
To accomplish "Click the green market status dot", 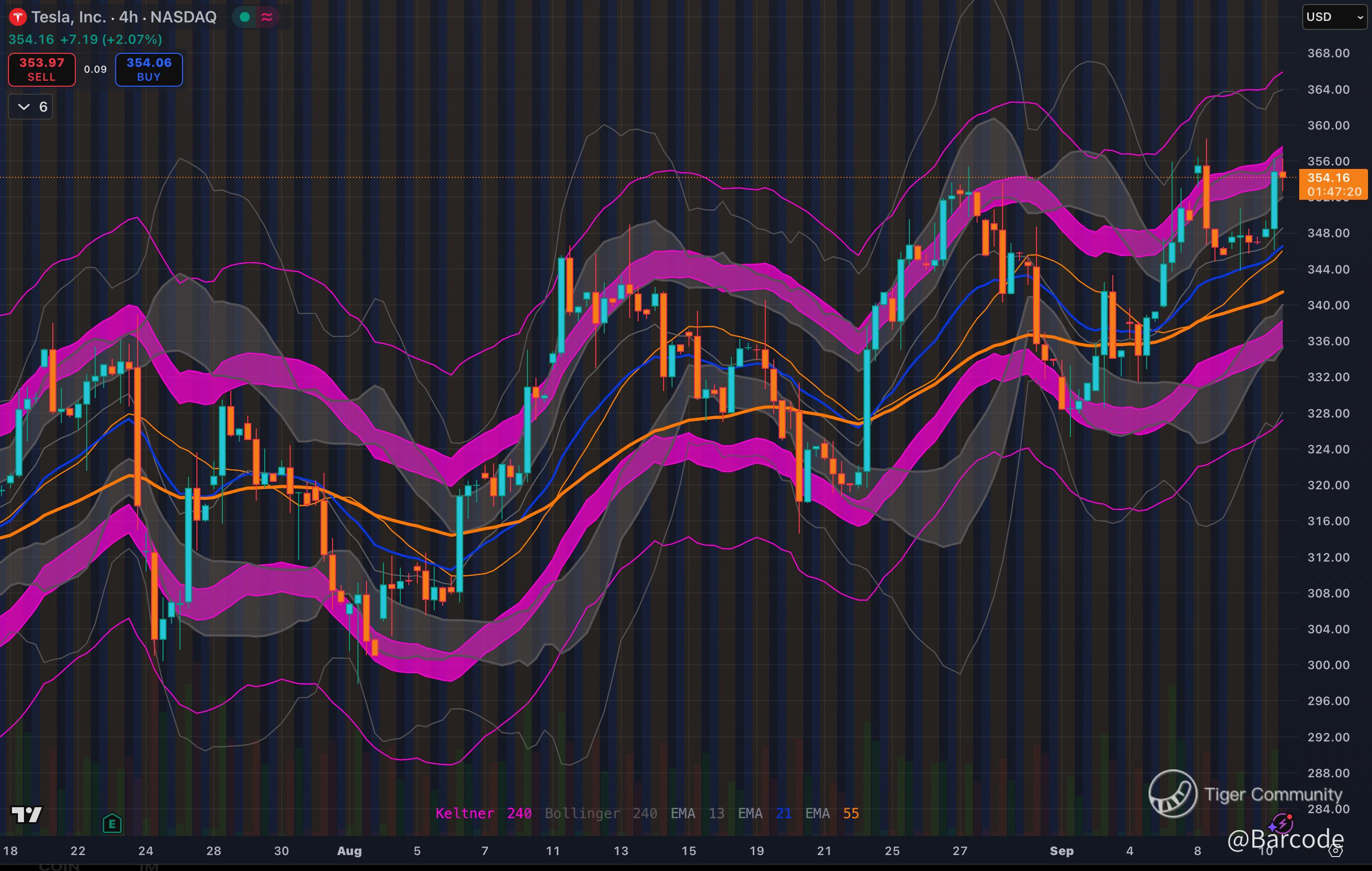I will pyautogui.click(x=245, y=17).
